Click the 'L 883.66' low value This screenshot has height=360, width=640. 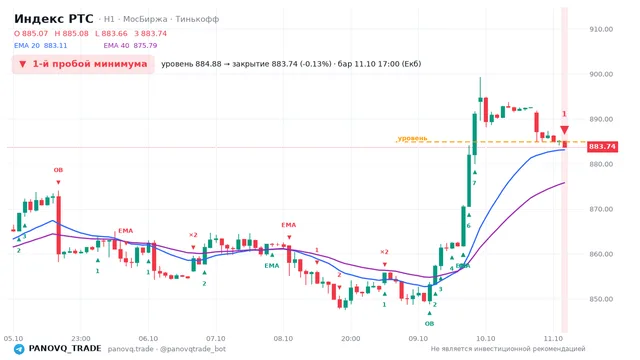[111, 33]
